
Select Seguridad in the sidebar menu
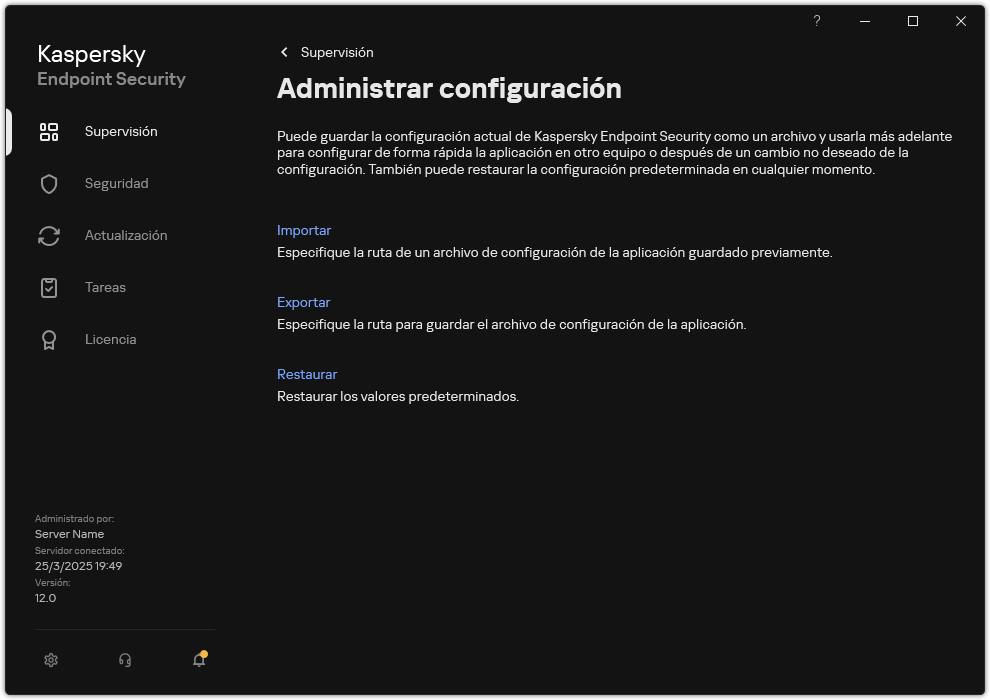pos(114,183)
